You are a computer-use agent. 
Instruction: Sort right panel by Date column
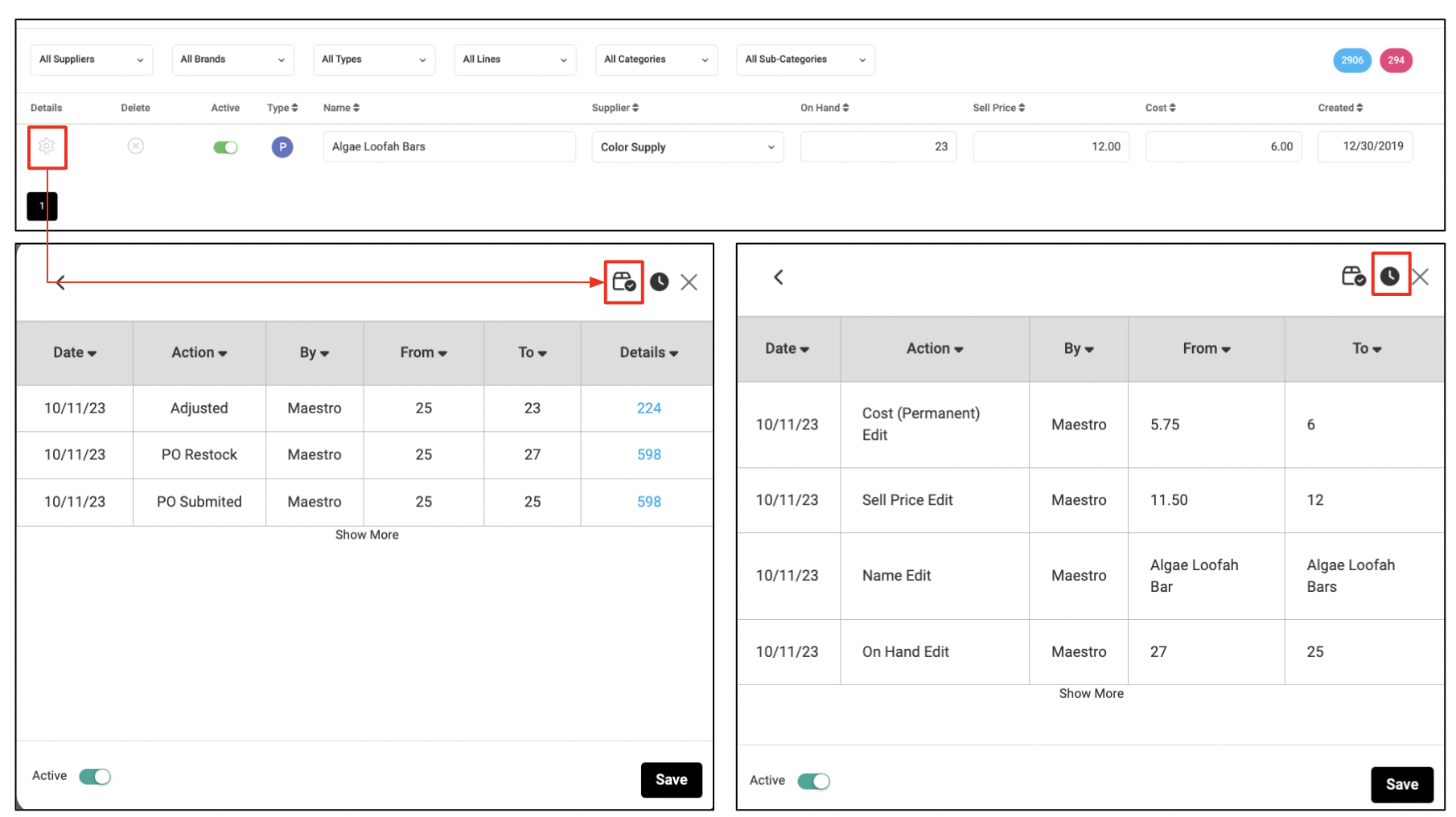(788, 349)
